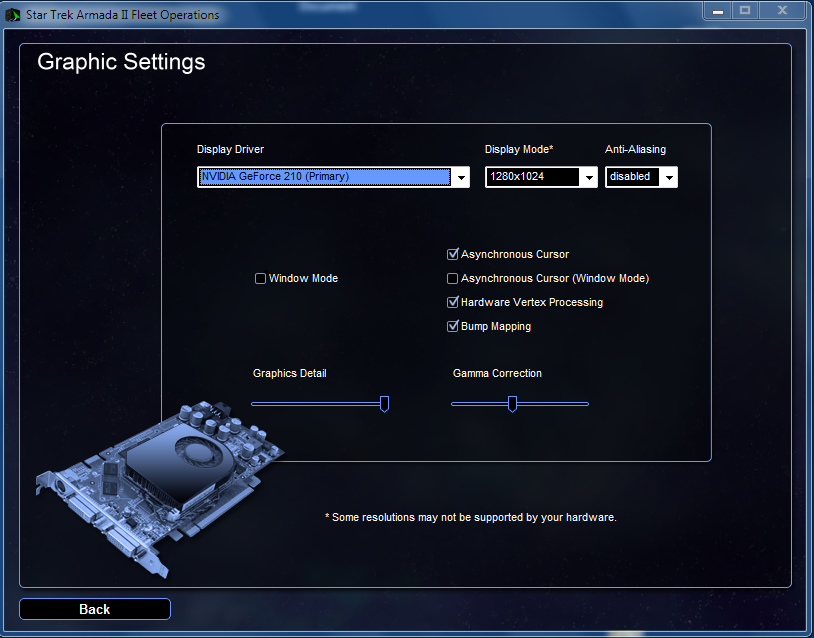Maximize the Fleet Operations window
814x638 pixels.
(745, 10)
